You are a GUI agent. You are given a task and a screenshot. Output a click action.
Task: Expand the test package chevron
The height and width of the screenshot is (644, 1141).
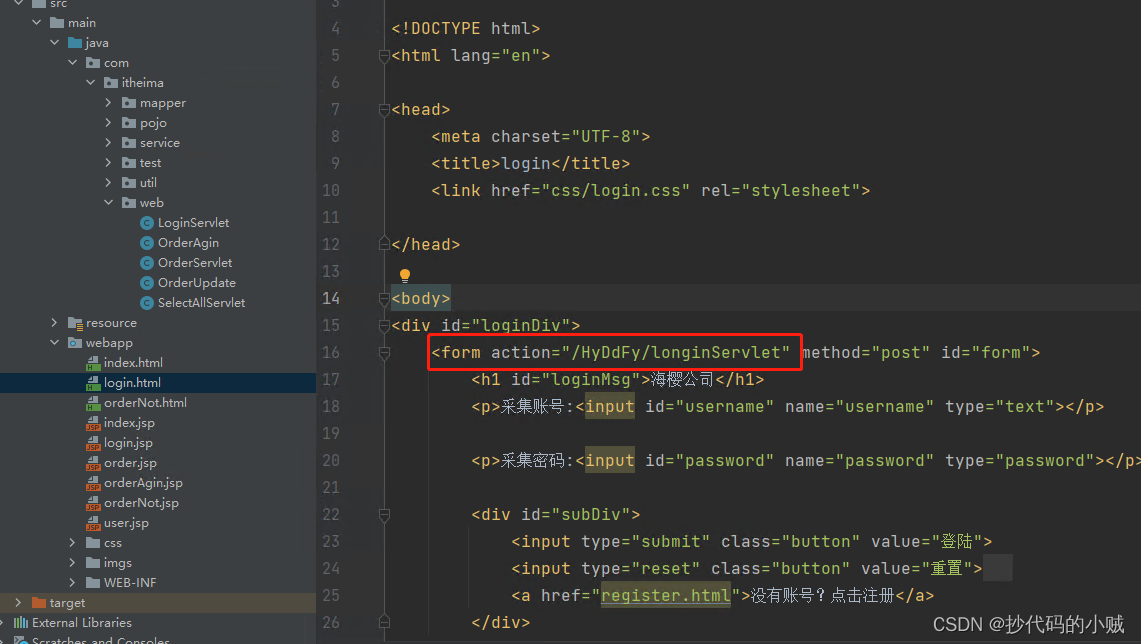pos(108,162)
